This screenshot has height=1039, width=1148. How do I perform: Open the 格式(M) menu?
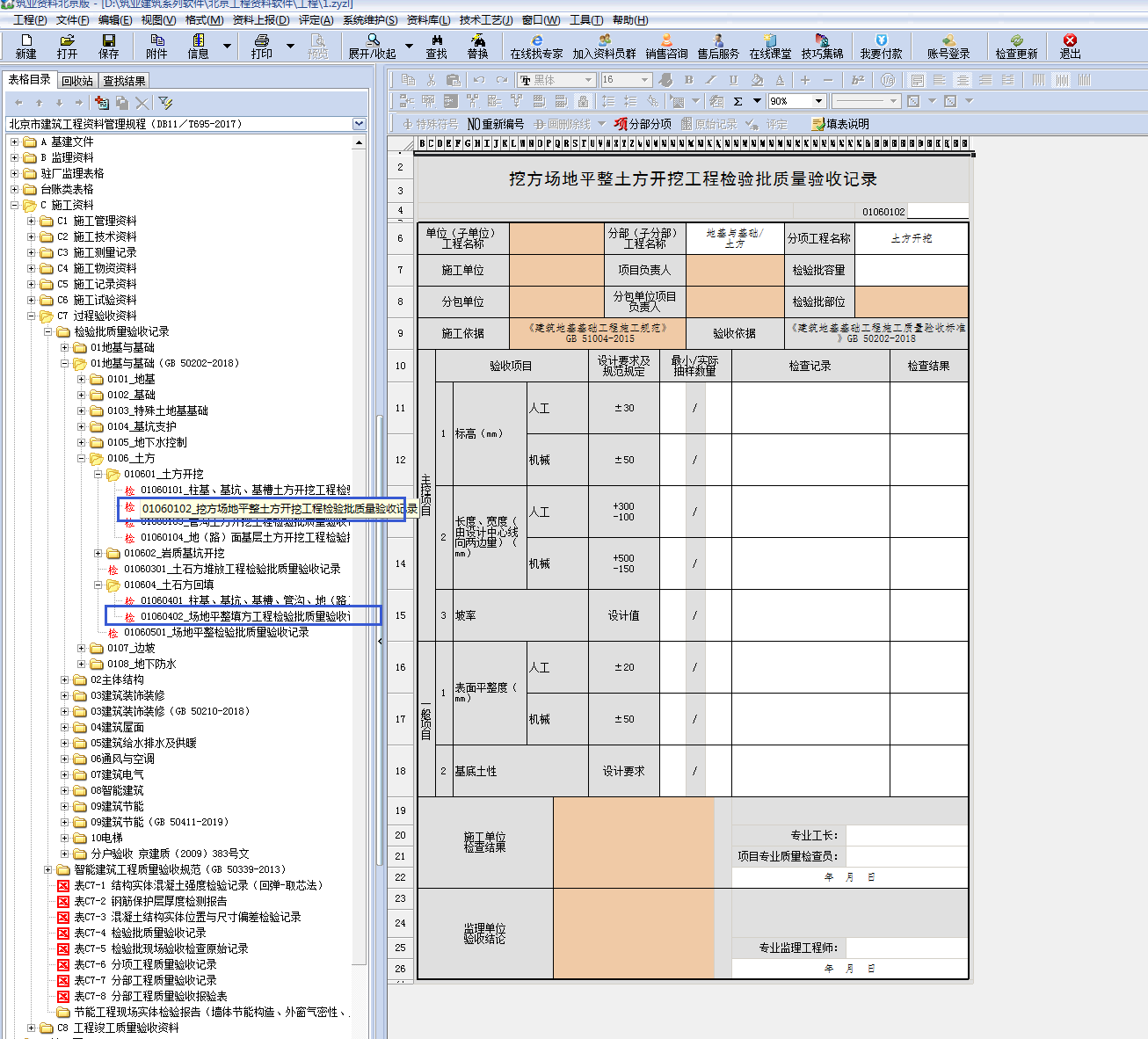click(203, 19)
